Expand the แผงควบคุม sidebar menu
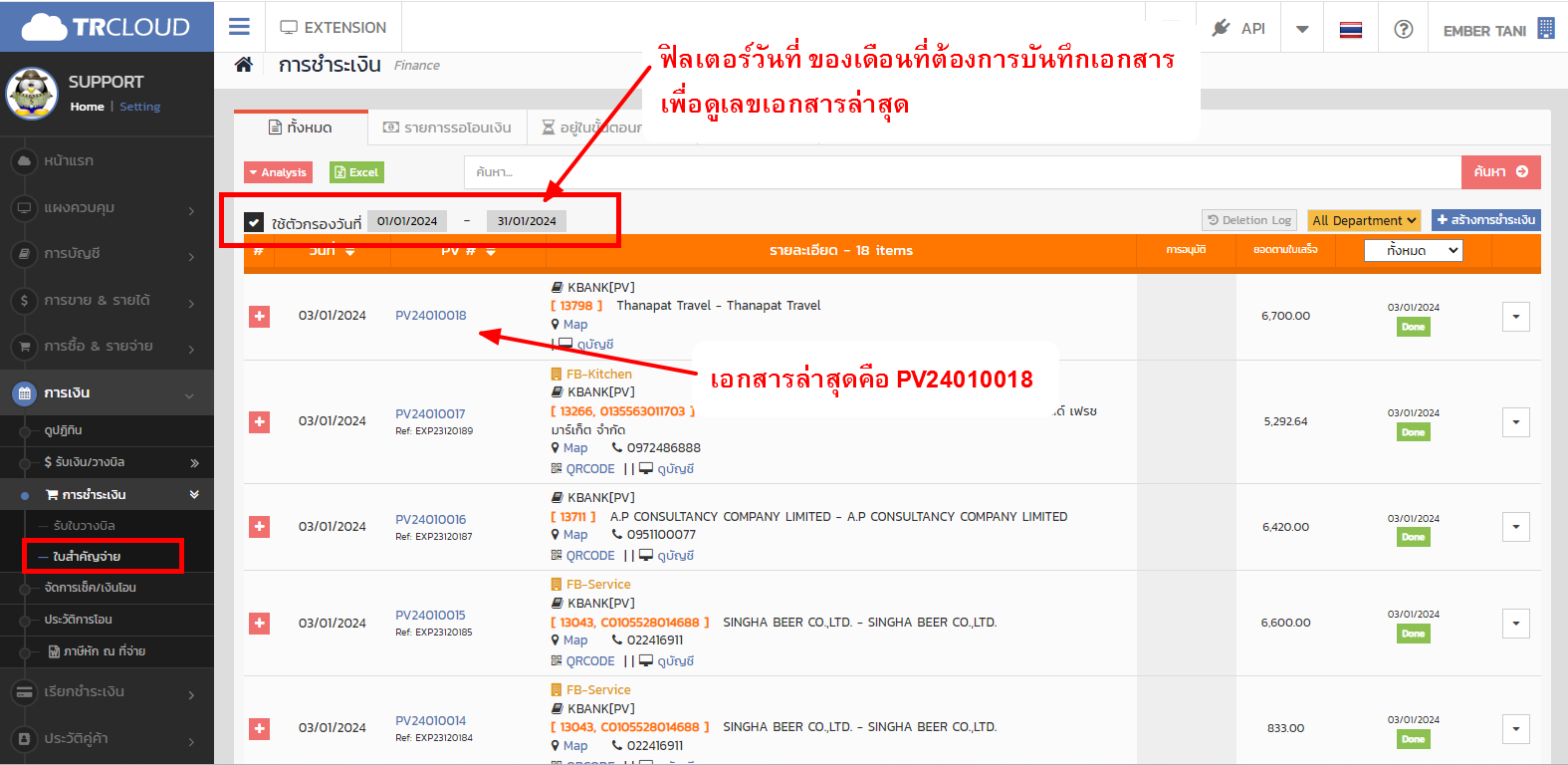 tap(107, 208)
